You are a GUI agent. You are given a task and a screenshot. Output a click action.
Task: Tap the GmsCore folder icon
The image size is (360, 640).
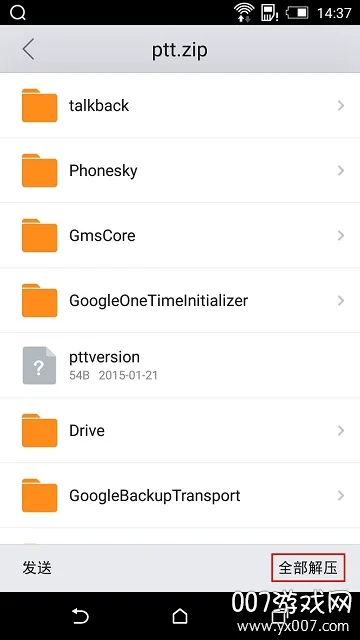pyautogui.click(x=40, y=236)
